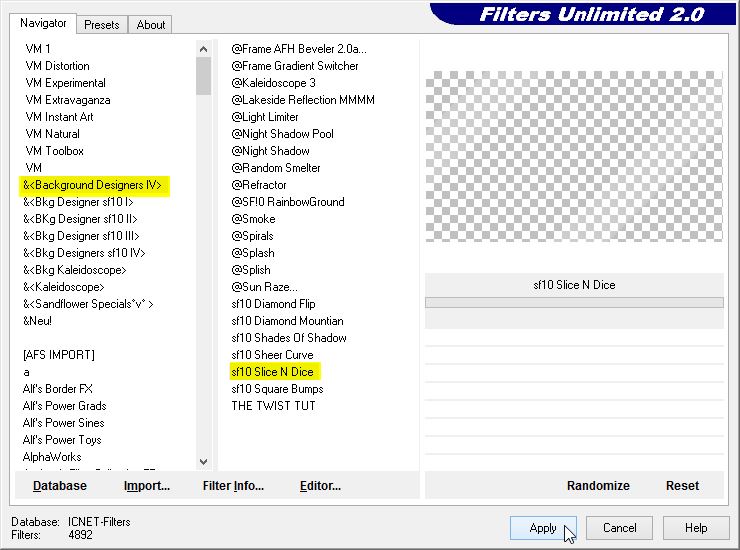Select VM Natural category
The image size is (740, 550).
coord(52,134)
